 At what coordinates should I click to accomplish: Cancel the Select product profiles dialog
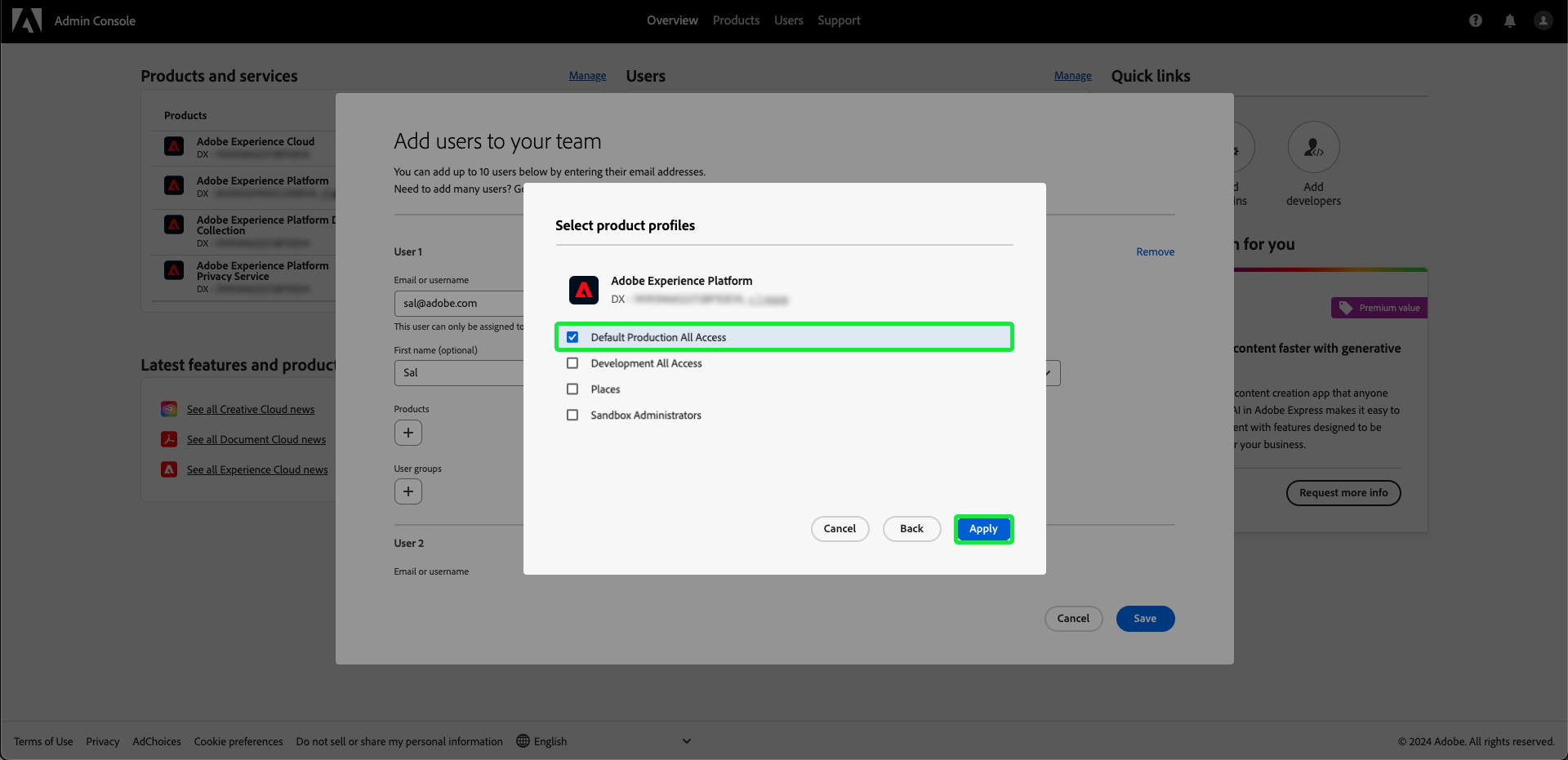[840, 529]
